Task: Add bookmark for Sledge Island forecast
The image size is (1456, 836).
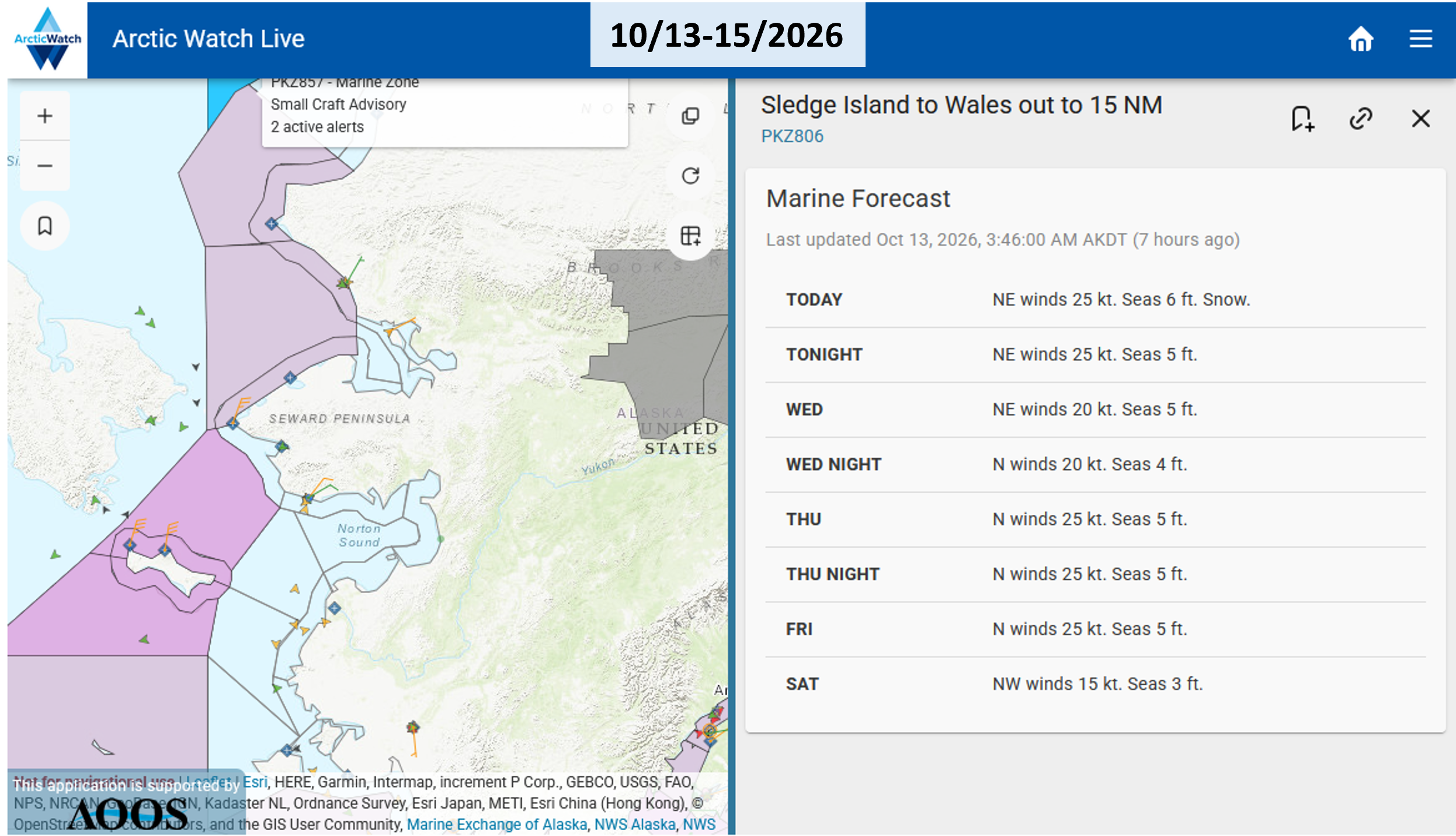Action: [x=1302, y=119]
